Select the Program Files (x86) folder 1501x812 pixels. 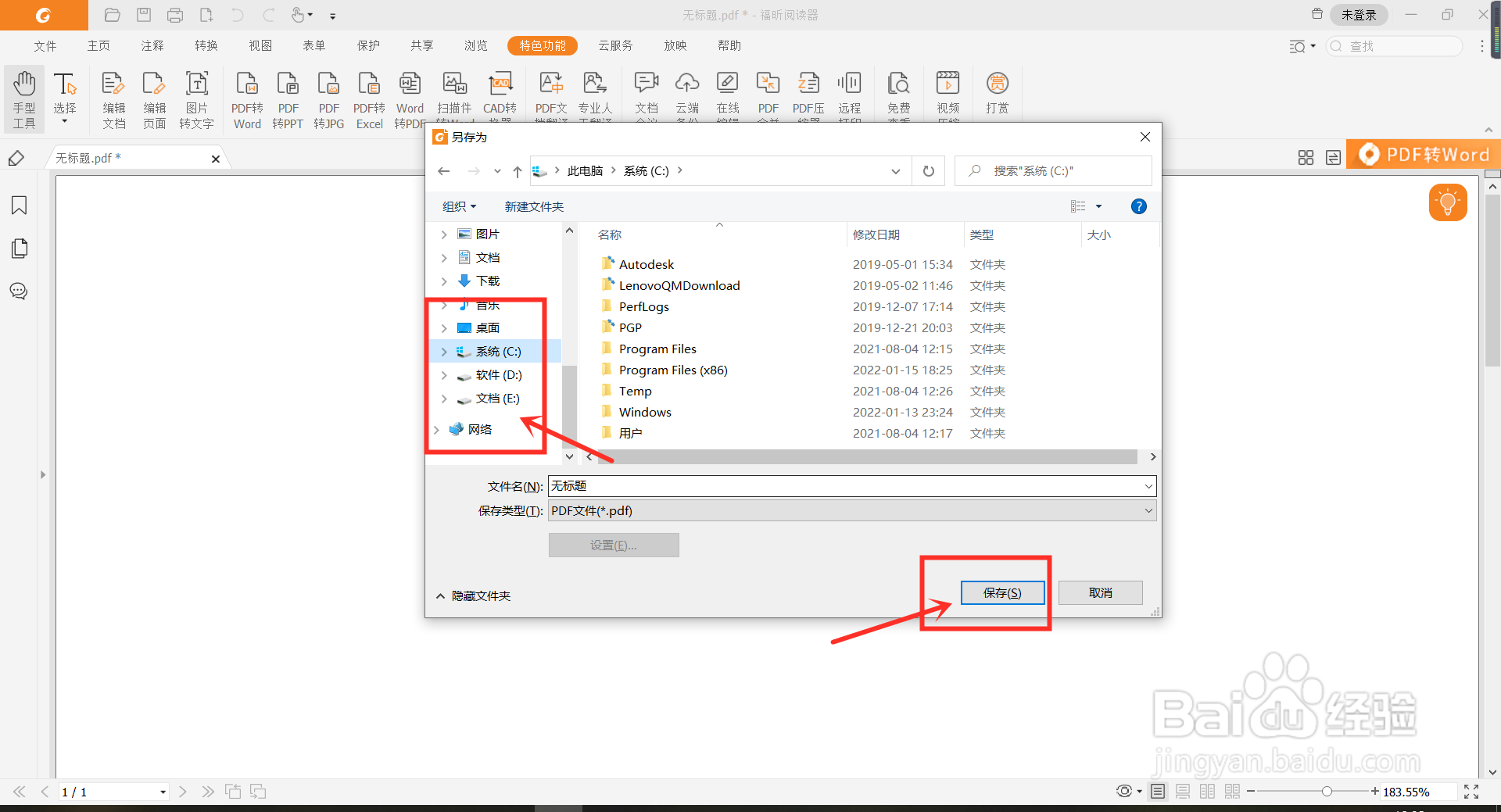672,370
